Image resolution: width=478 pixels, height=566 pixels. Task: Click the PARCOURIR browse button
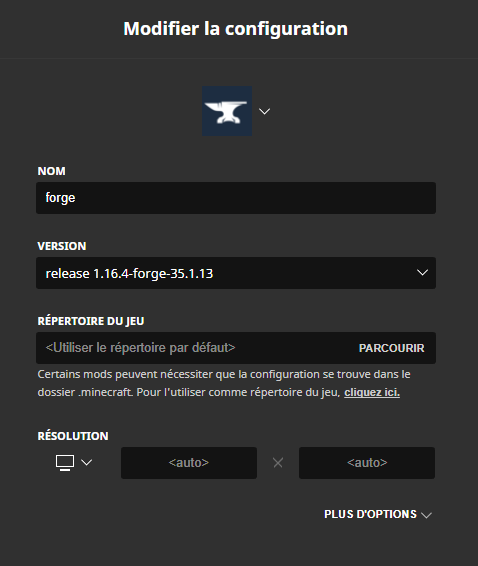(x=391, y=348)
